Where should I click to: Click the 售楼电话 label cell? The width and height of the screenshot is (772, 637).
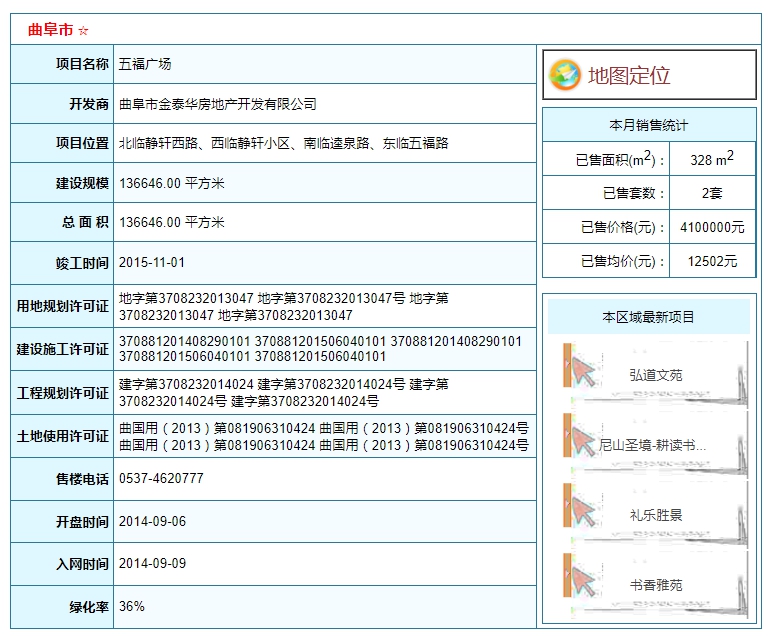pyautogui.click(x=62, y=478)
